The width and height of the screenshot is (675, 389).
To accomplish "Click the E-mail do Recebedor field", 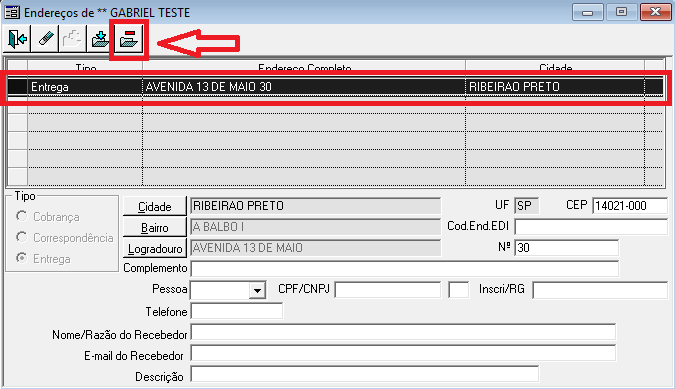I will (x=403, y=353).
